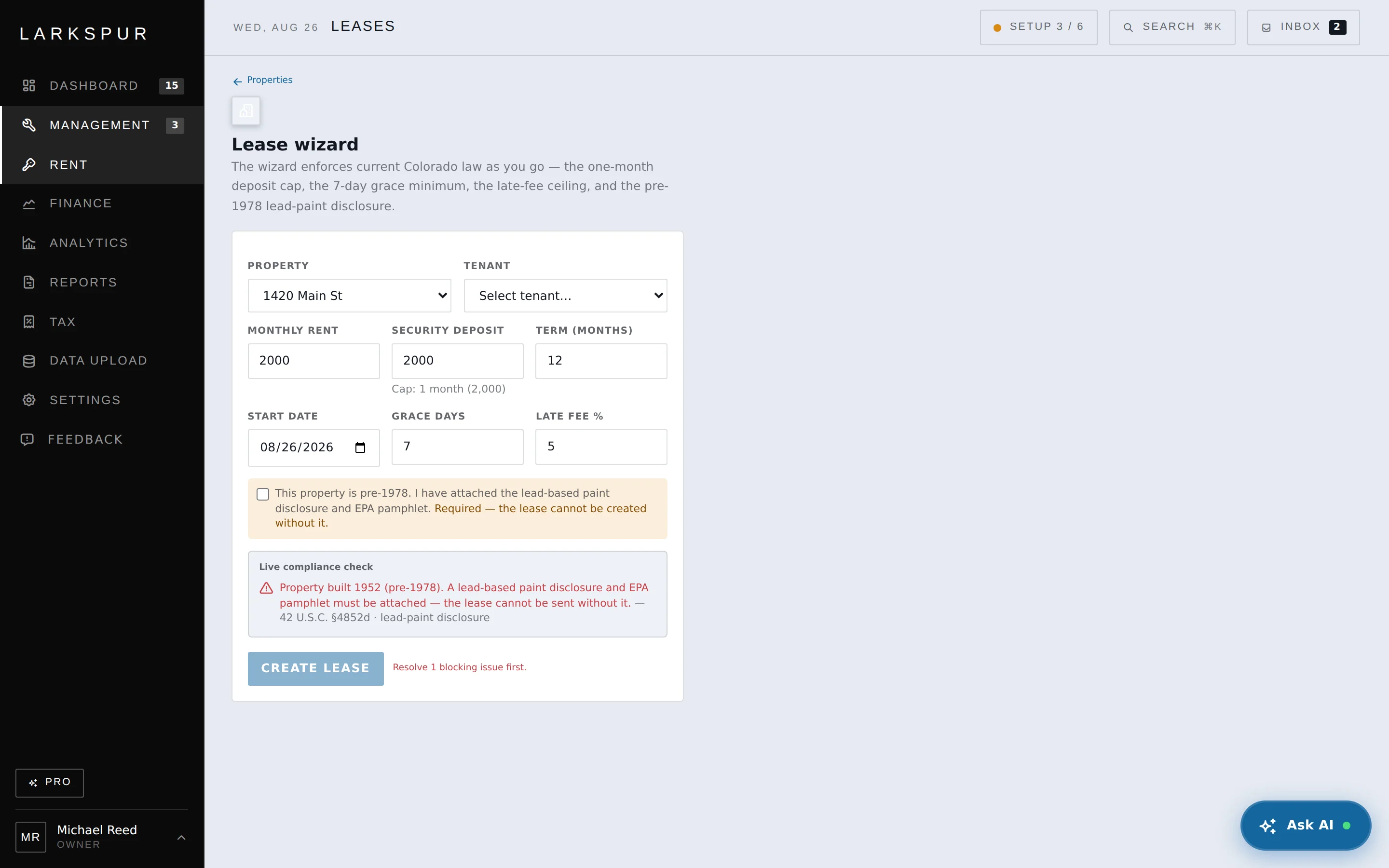This screenshot has width=1389, height=868.
Task: Click the Management 3 count badge
Action: (175, 125)
